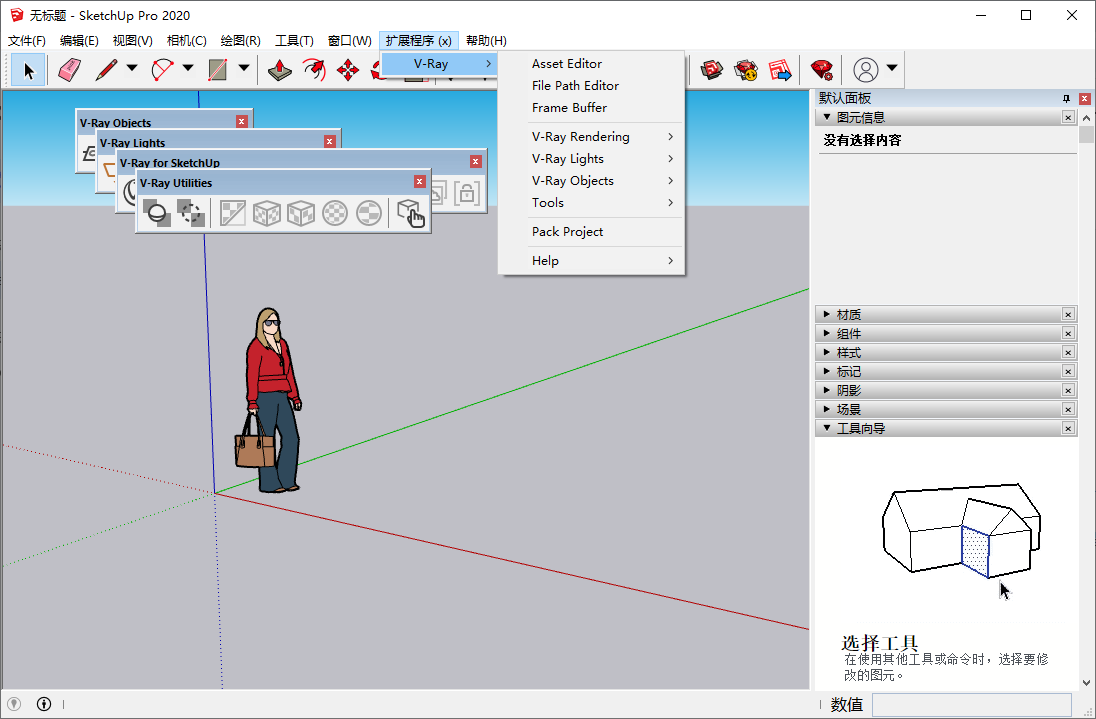Select the Push/Pull tool

[x=279, y=68]
